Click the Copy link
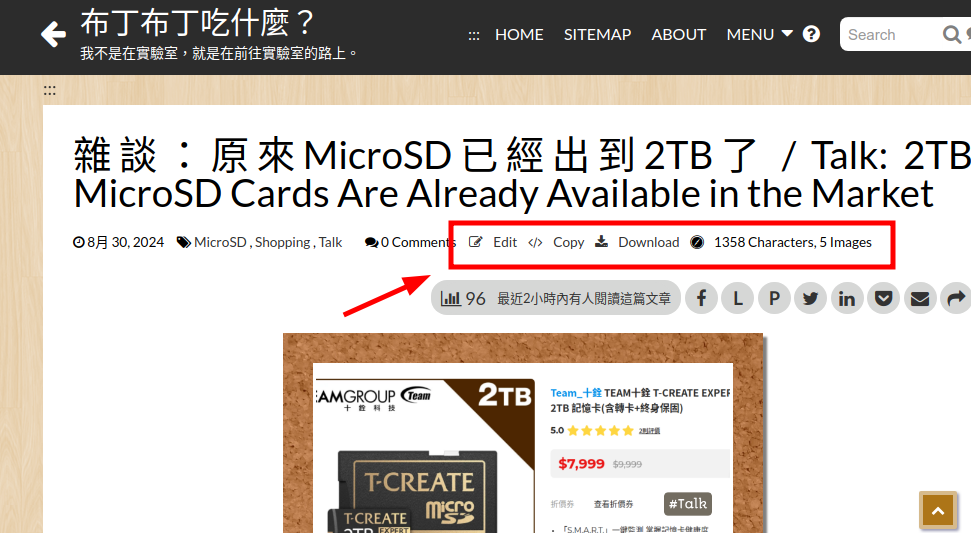This screenshot has height=533, width=971. (x=568, y=242)
